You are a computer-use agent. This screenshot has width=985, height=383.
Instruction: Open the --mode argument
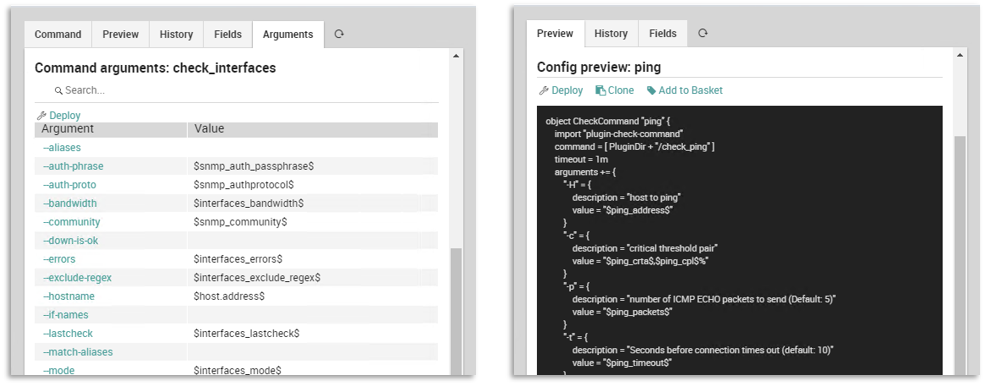58,370
